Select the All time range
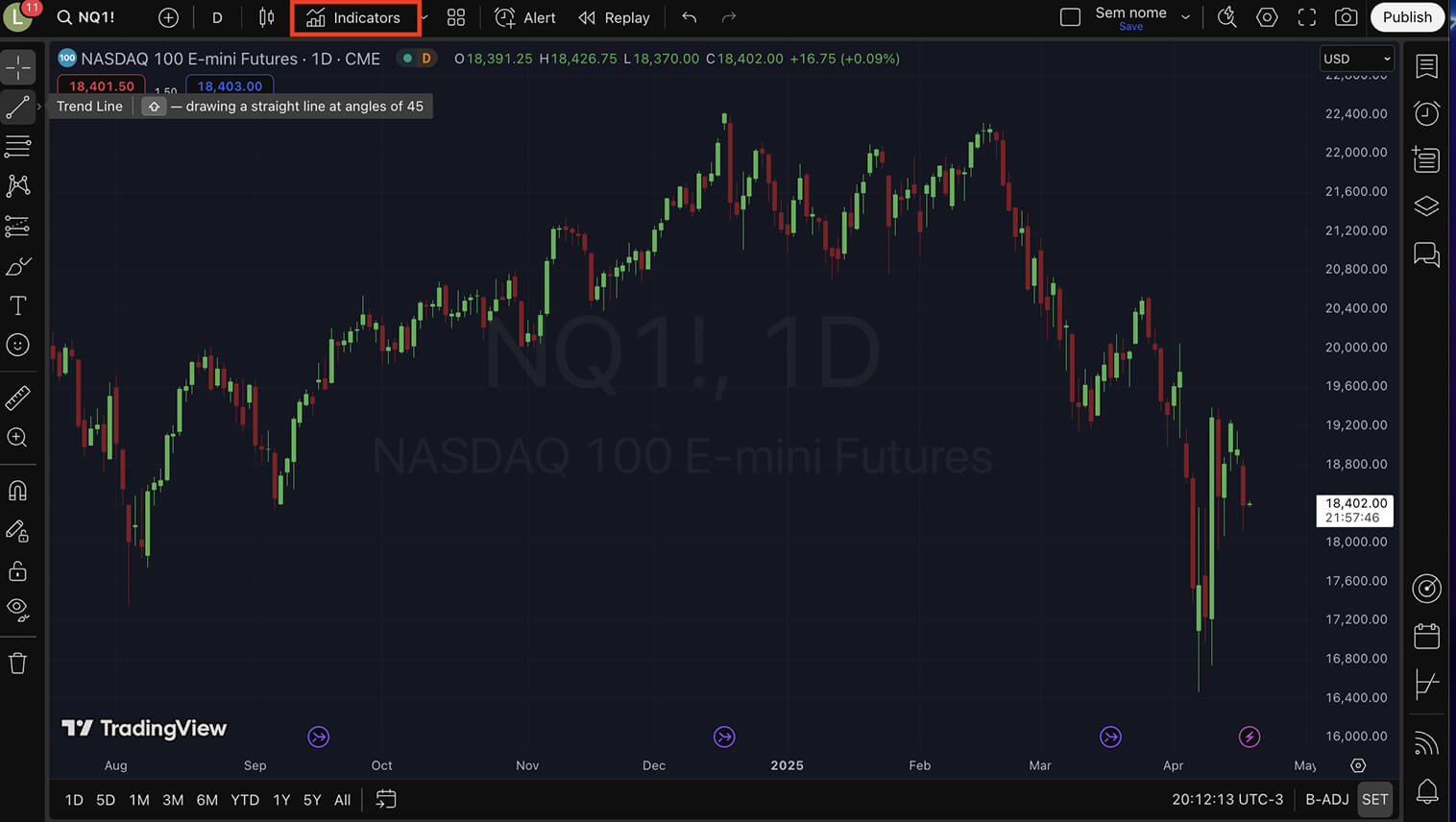Viewport: 1456px width, 822px height. pyautogui.click(x=342, y=800)
